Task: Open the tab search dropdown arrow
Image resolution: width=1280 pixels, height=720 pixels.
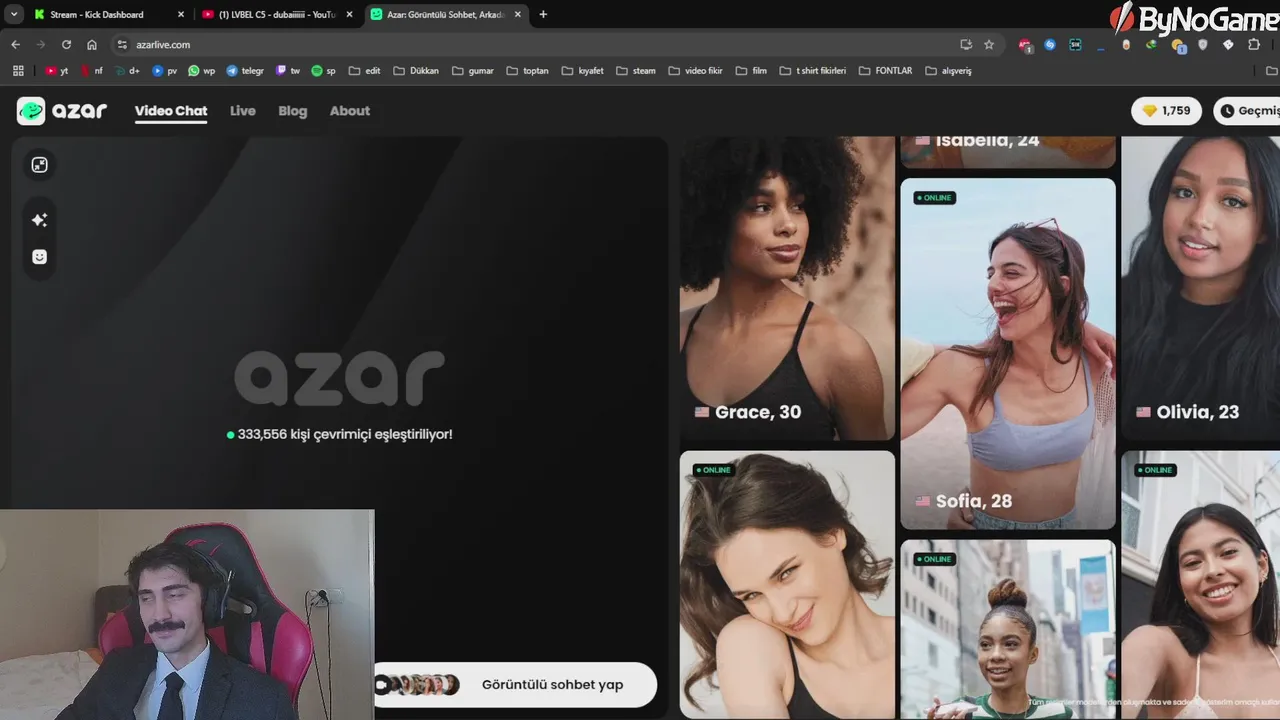Action: coord(14,14)
